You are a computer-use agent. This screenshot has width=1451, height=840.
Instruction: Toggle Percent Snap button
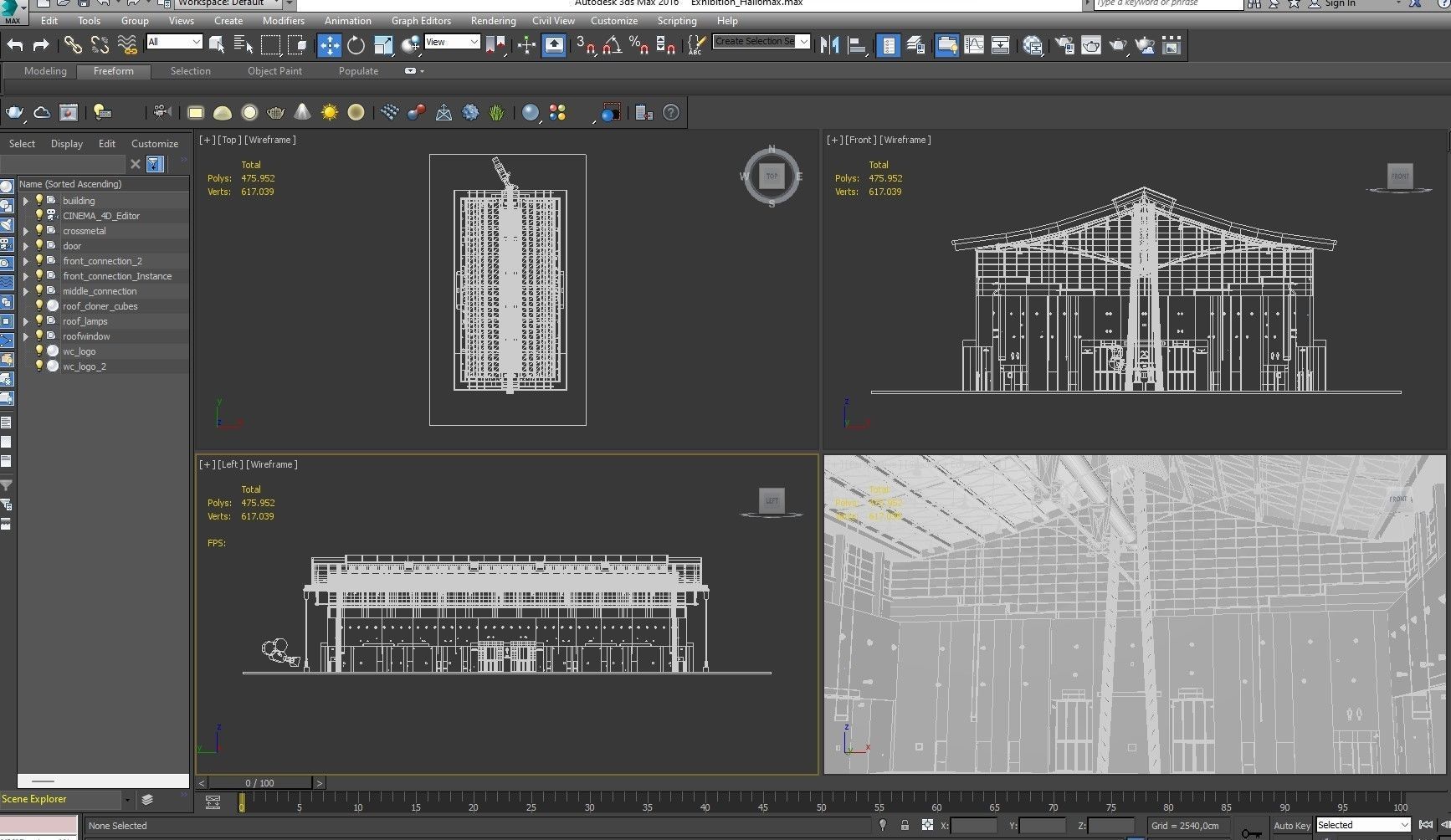639,45
